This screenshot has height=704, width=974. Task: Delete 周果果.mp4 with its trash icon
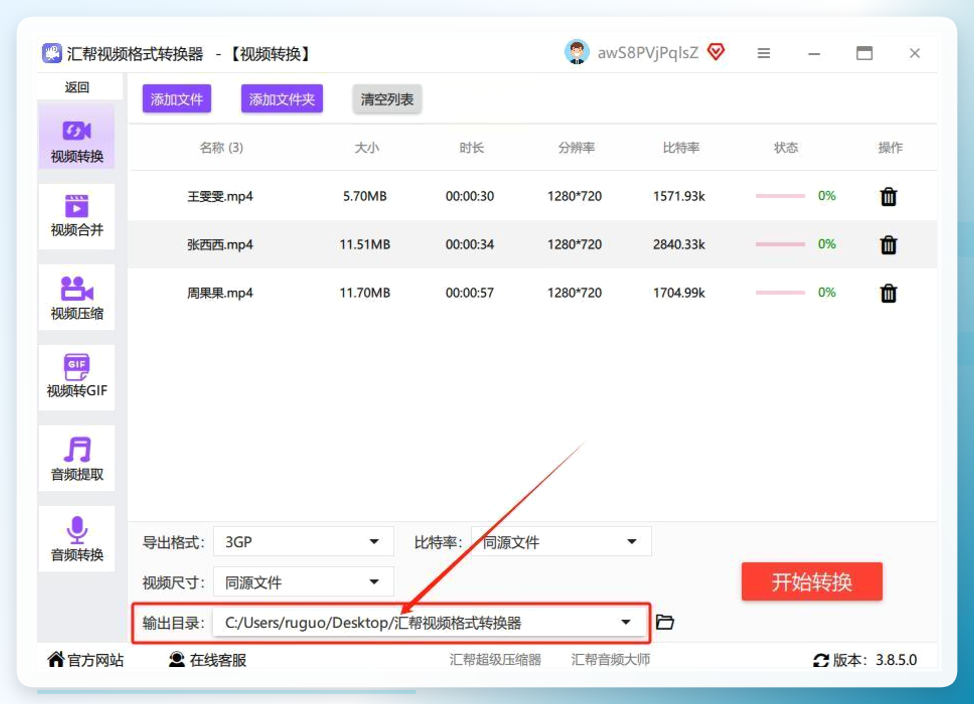[x=888, y=293]
